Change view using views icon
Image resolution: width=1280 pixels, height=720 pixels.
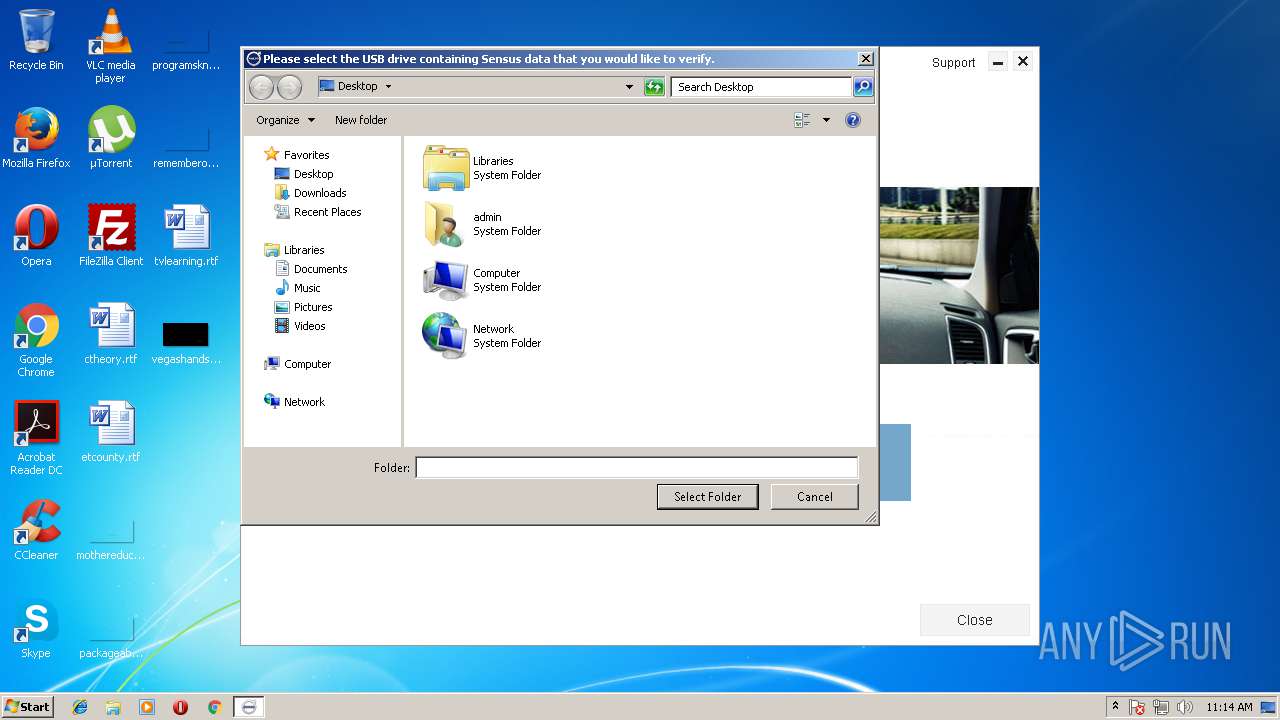(x=802, y=120)
